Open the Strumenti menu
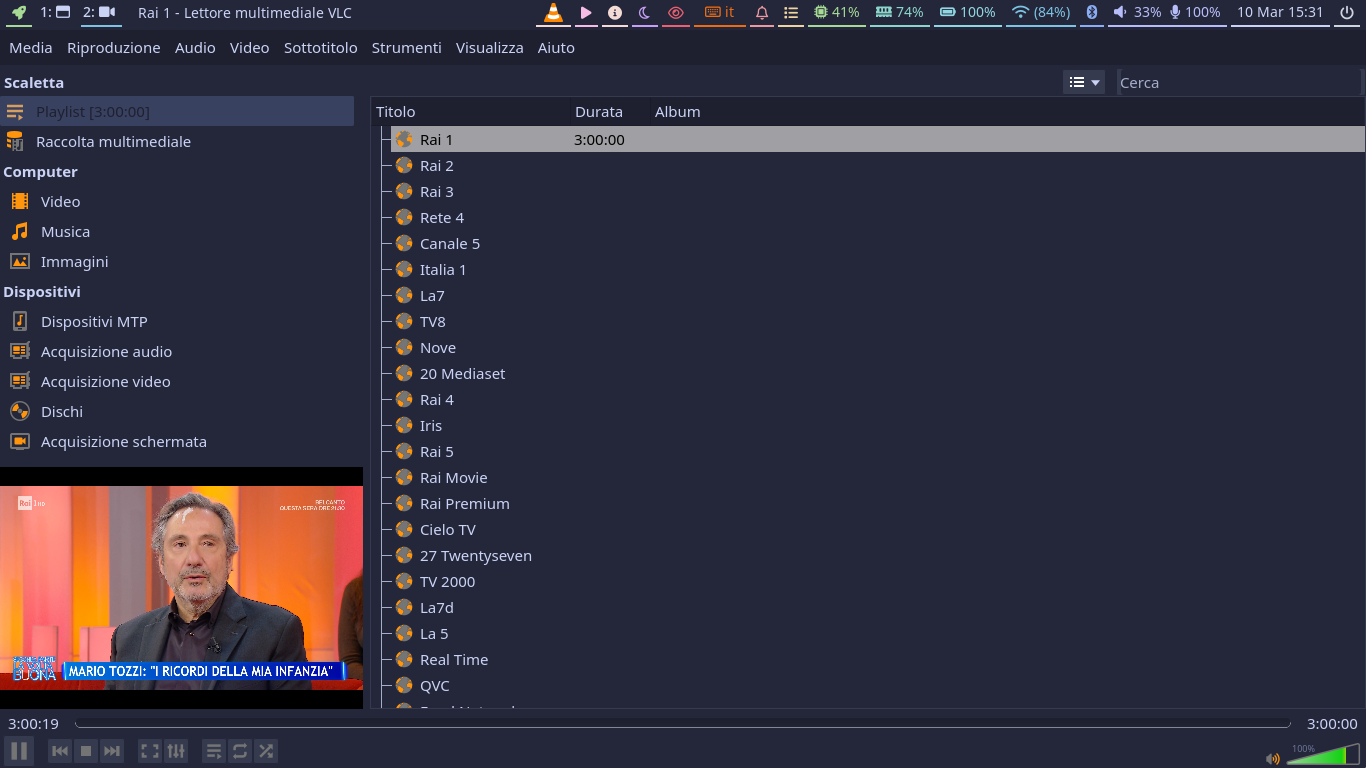Viewport: 1366px width, 768px height. click(406, 47)
